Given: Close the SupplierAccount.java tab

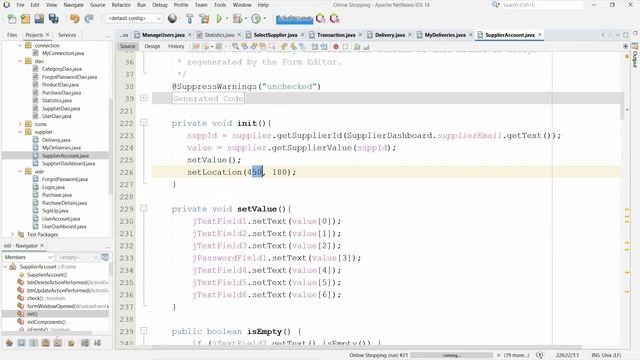Looking at the screenshot, I should [540, 35].
